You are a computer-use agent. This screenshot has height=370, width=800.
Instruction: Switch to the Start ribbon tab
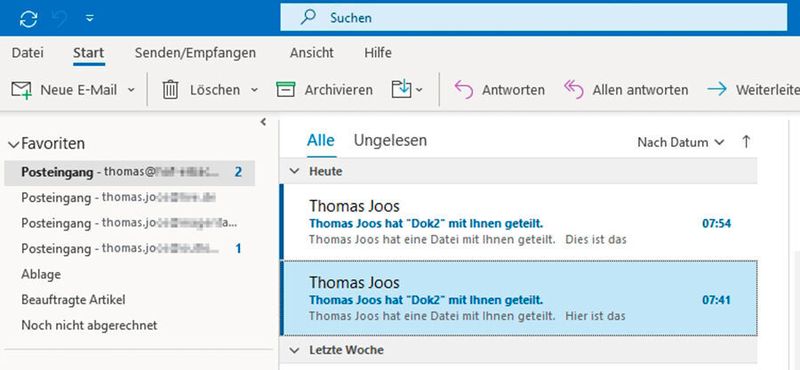tap(88, 53)
